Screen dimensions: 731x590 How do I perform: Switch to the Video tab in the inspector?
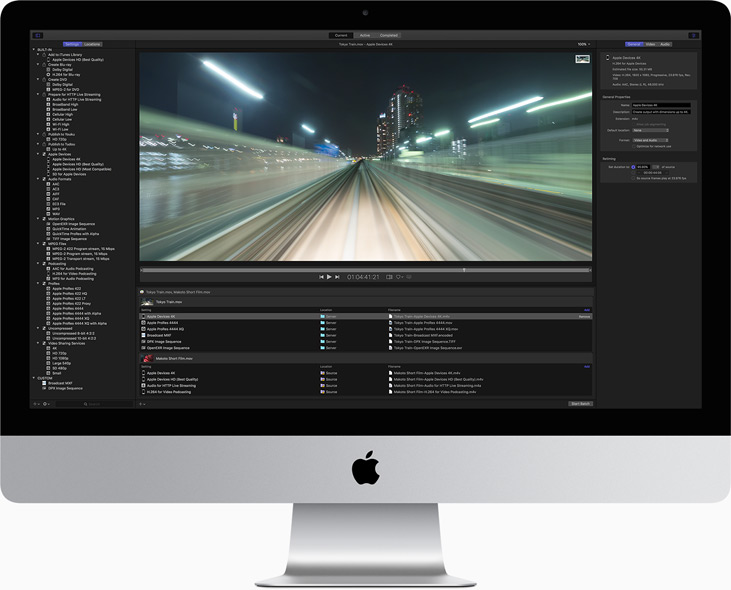649,44
